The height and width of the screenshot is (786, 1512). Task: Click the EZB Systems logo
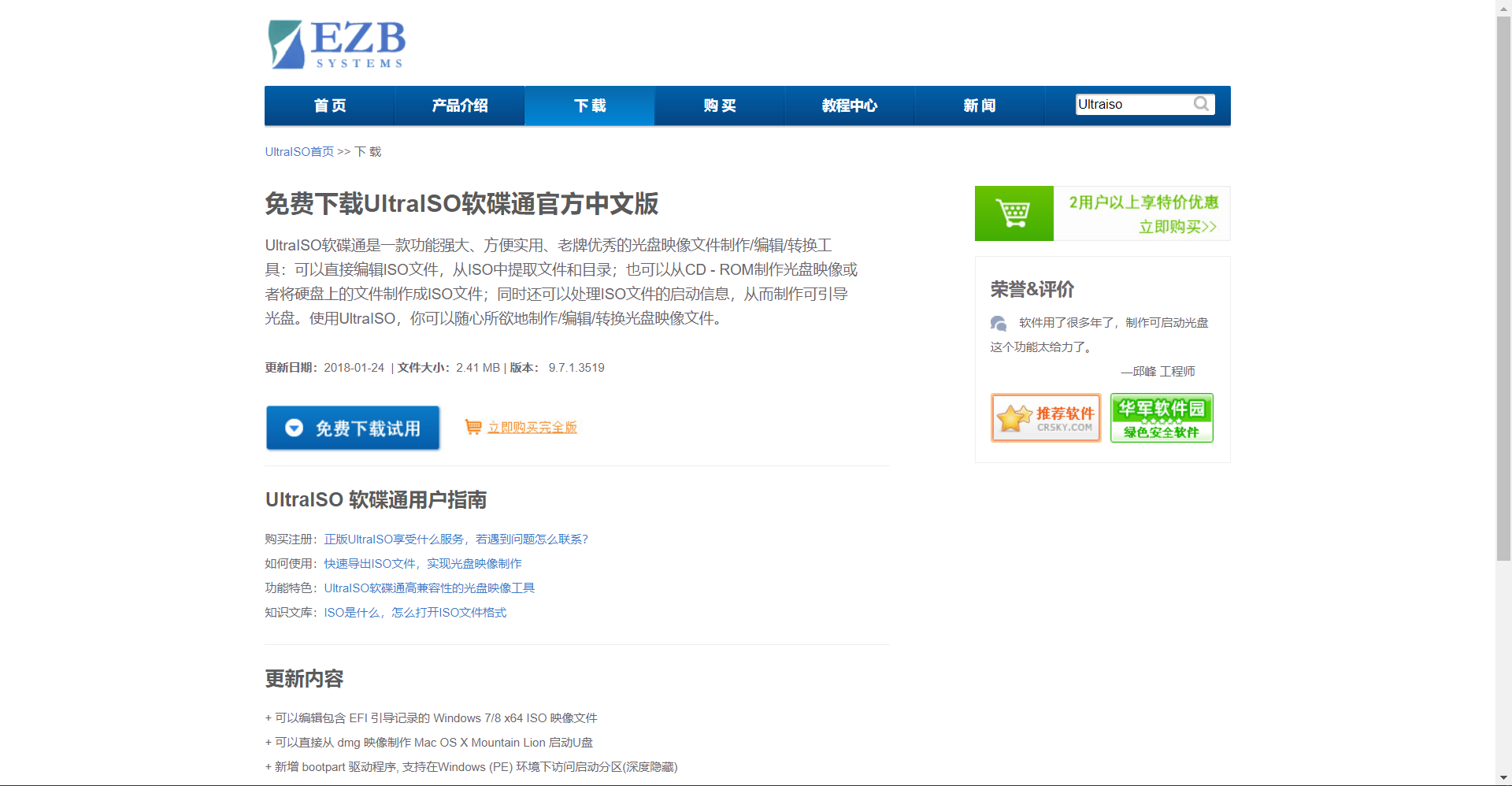click(x=337, y=44)
